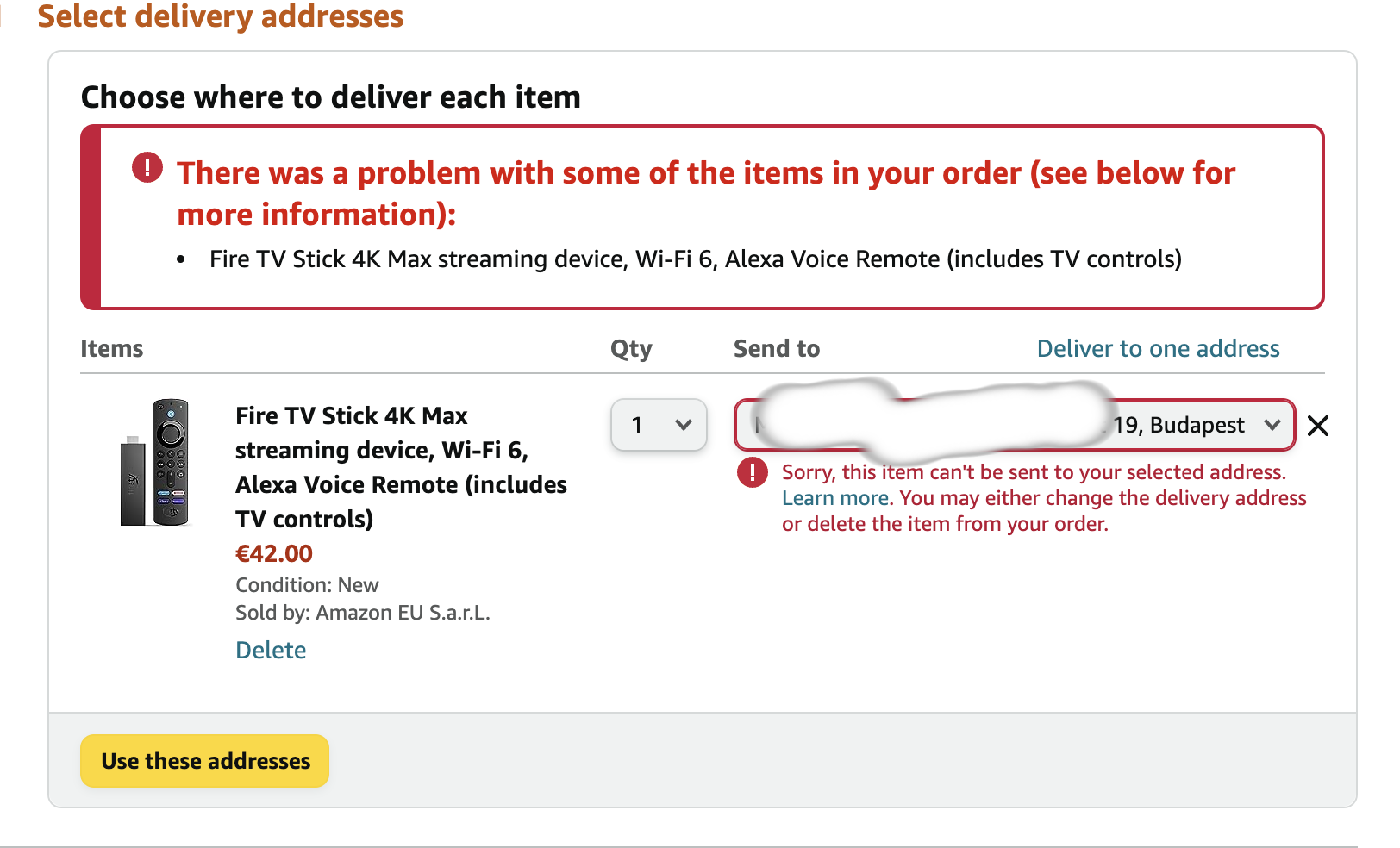Delete the Fire TV Stick from the order
This screenshot has width=1400, height=848.
[x=271, y=650]
